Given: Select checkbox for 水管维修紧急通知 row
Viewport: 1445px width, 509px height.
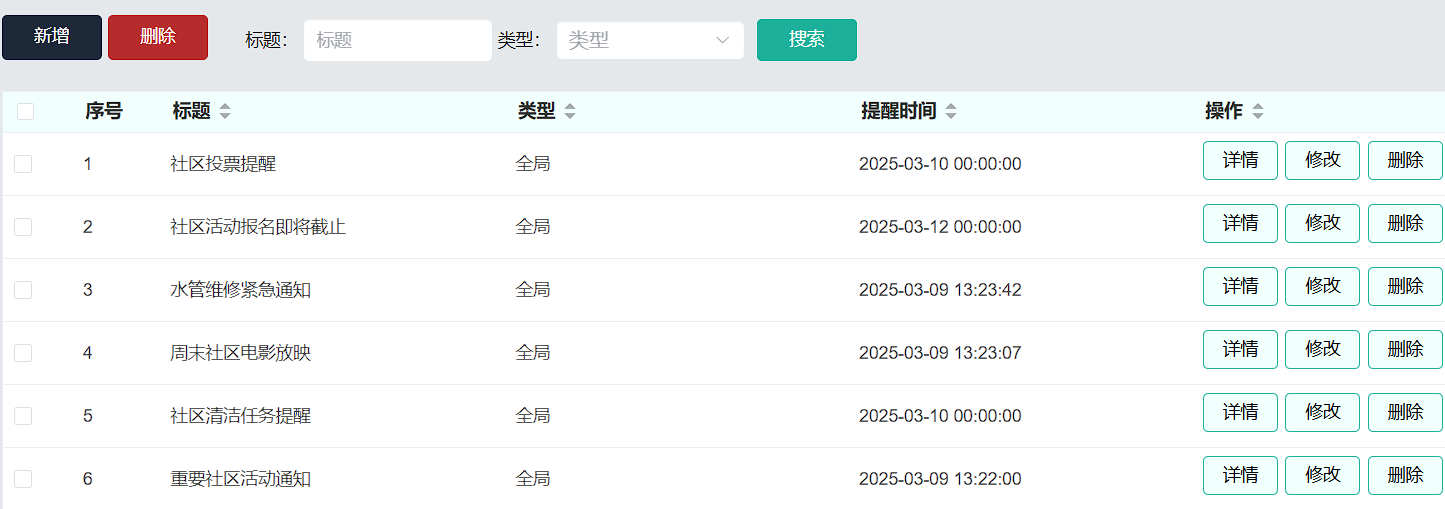Looking at the screenshot, I should 23,290.
